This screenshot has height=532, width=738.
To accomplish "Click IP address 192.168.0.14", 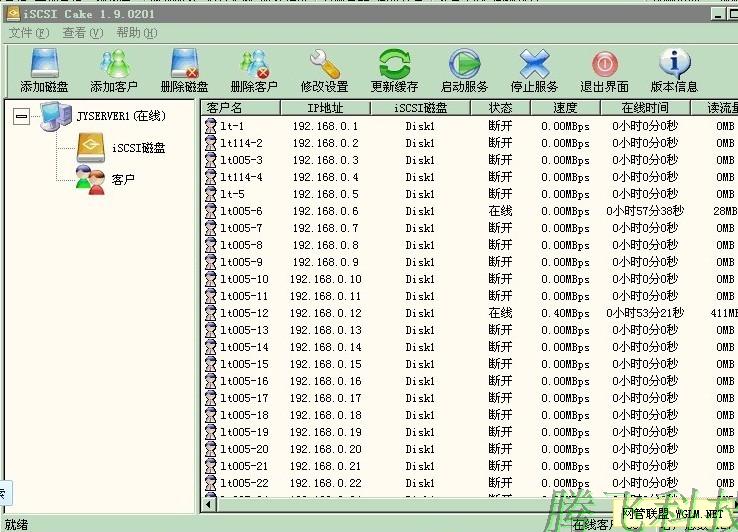I will click(x=326, y=347).
